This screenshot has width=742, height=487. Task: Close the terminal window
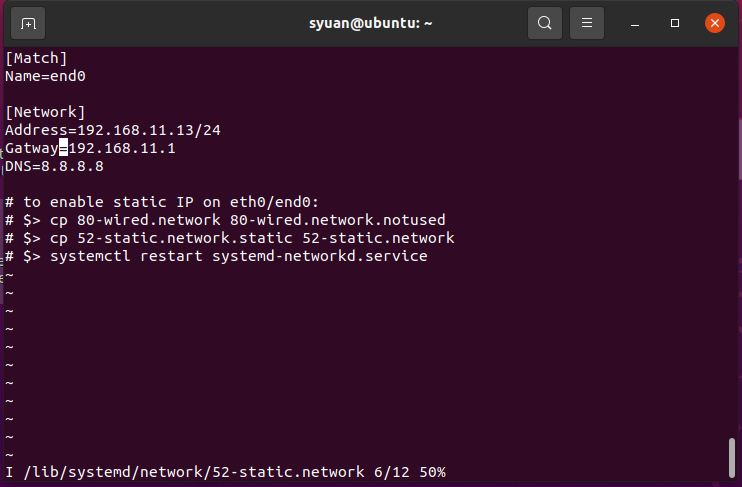click(x=714, y=23)
